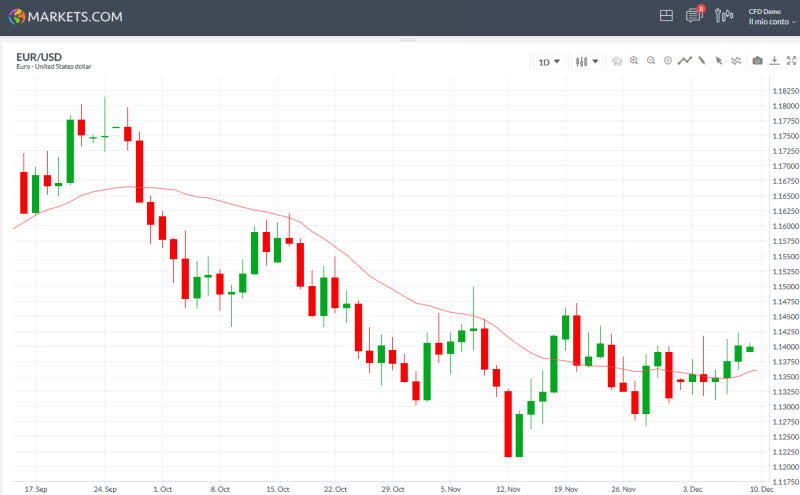Screen dimensions: 800x495
Task: Open the messages with notification badge
Action: tap(694, 16)
